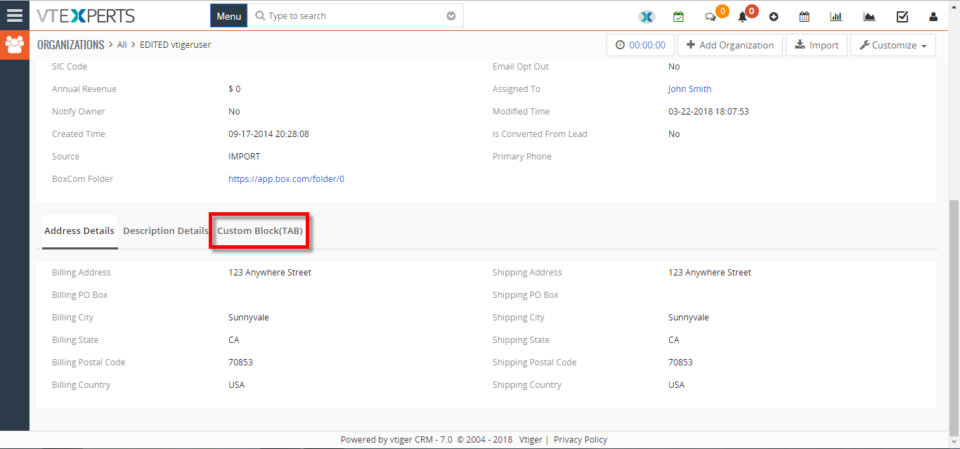Open the area chart dashboard icon

[x=869, y=17]
